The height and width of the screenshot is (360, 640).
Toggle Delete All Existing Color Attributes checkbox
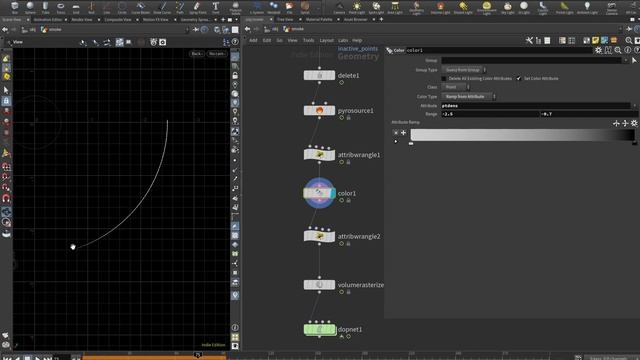(444, 78)
